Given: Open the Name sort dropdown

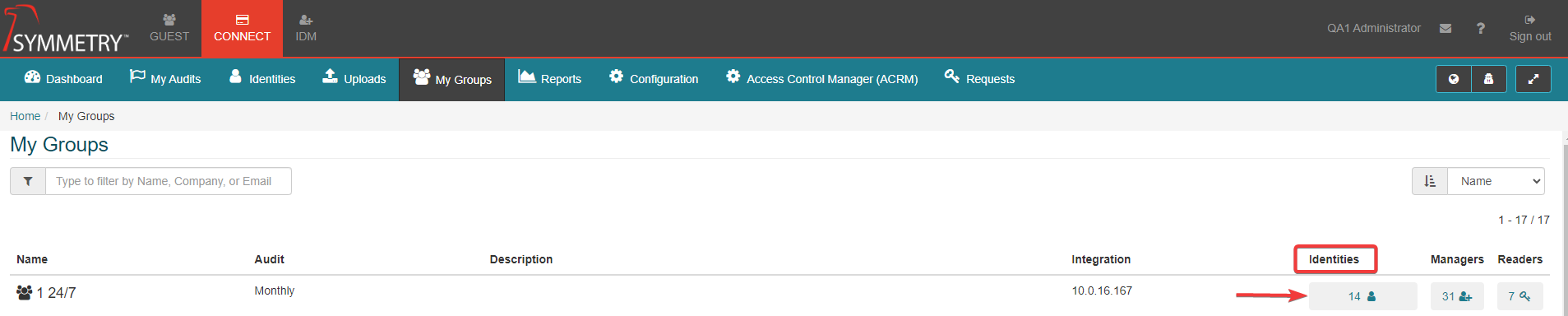Looking at the screenshot, I should pos(1496,181).
